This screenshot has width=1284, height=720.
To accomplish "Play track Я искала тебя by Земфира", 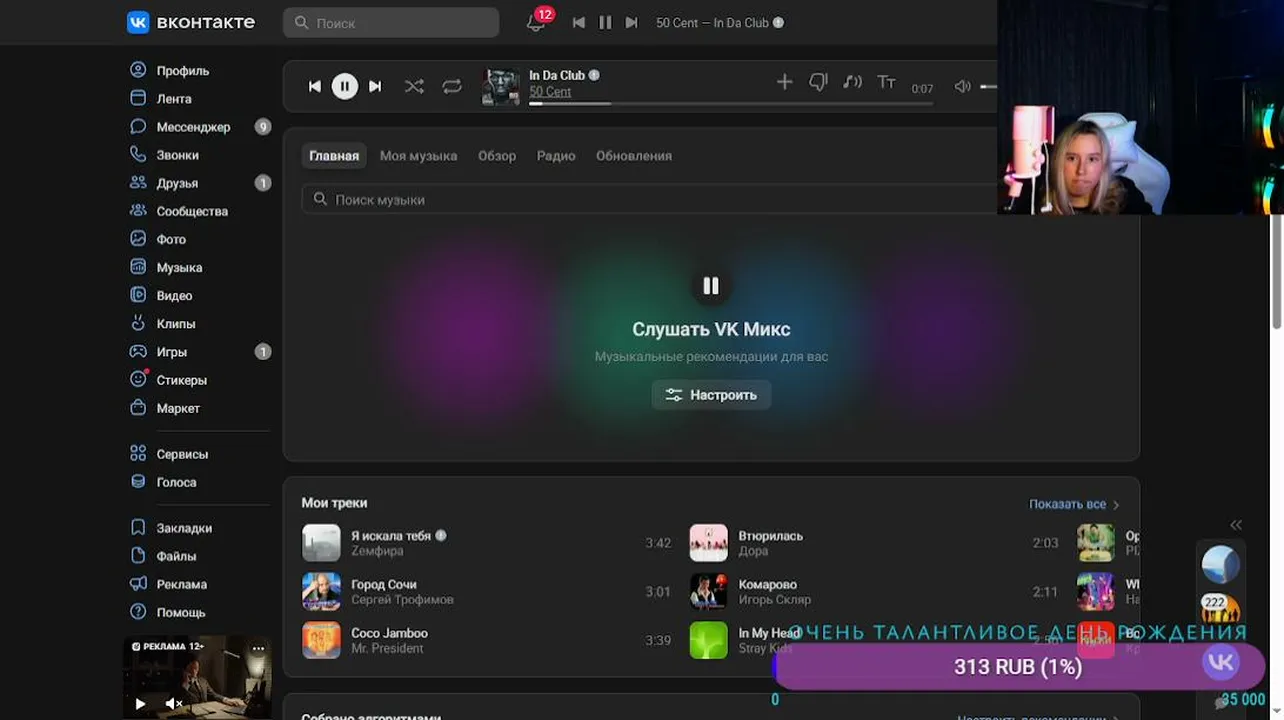I will [322, 543].
